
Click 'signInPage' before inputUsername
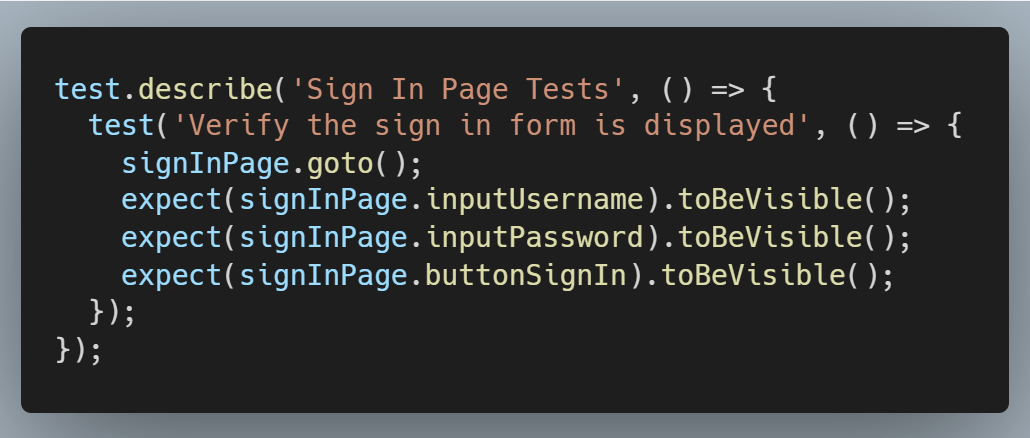pyautogui.click(x=323, y=199)
